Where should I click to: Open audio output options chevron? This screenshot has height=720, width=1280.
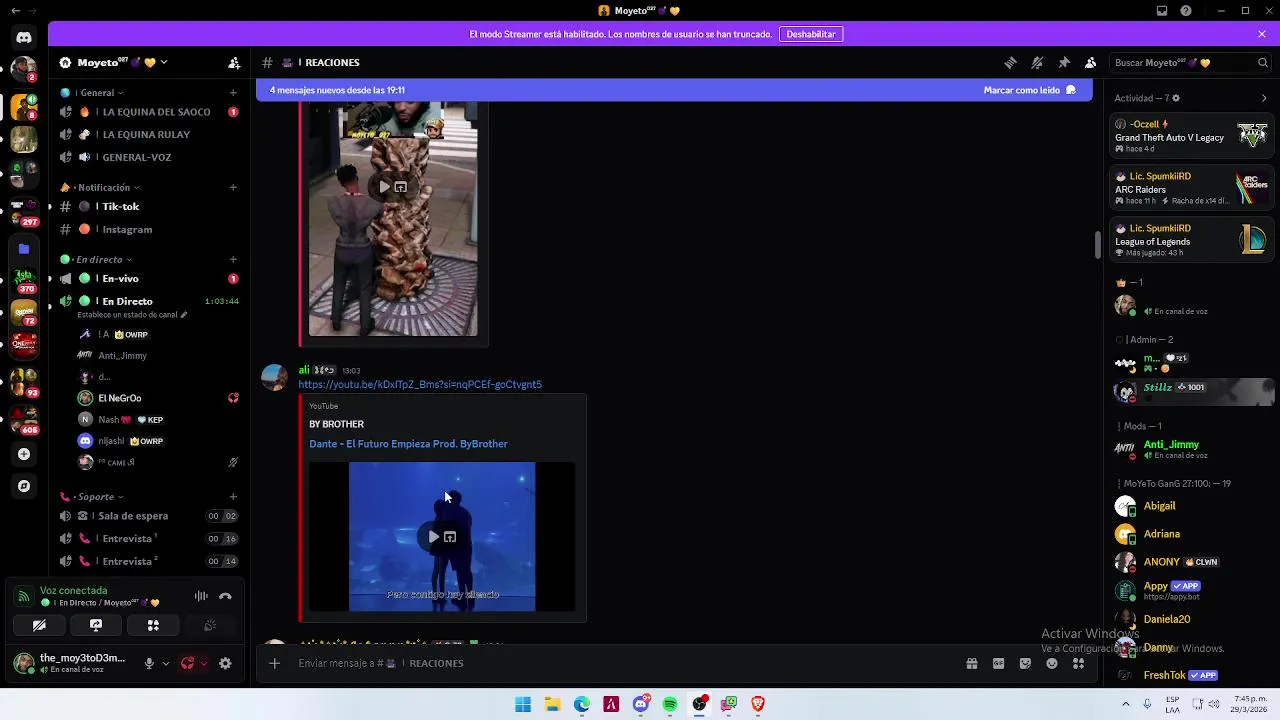click(204, 663)
